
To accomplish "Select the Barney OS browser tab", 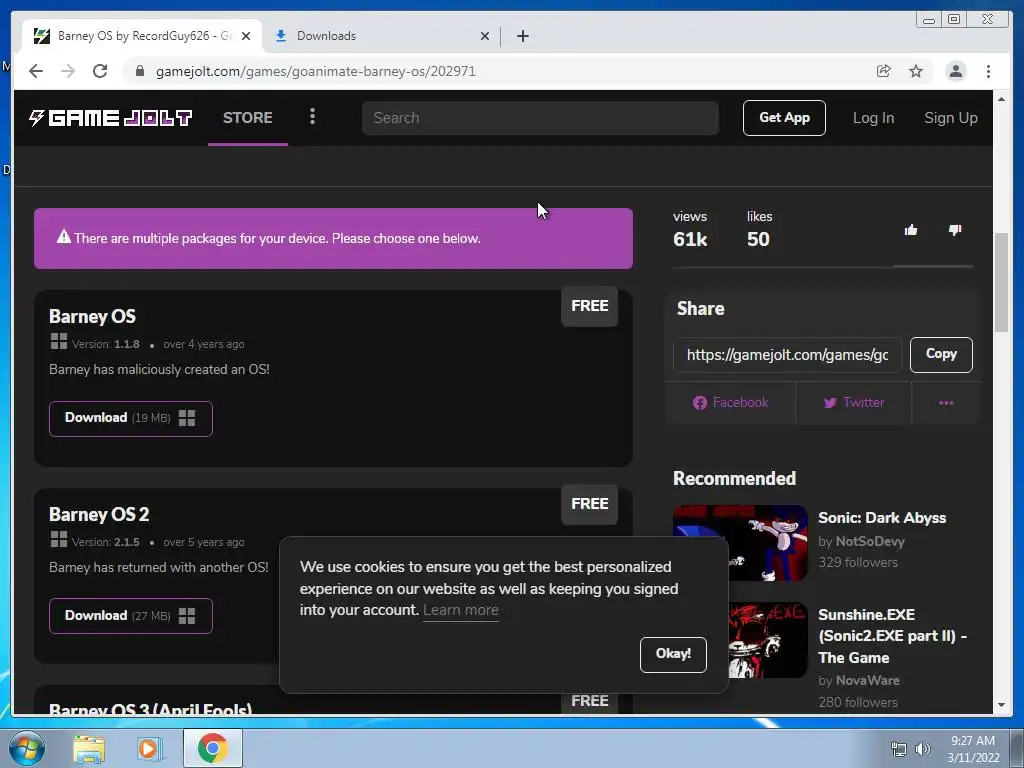I will pos(142,36).
